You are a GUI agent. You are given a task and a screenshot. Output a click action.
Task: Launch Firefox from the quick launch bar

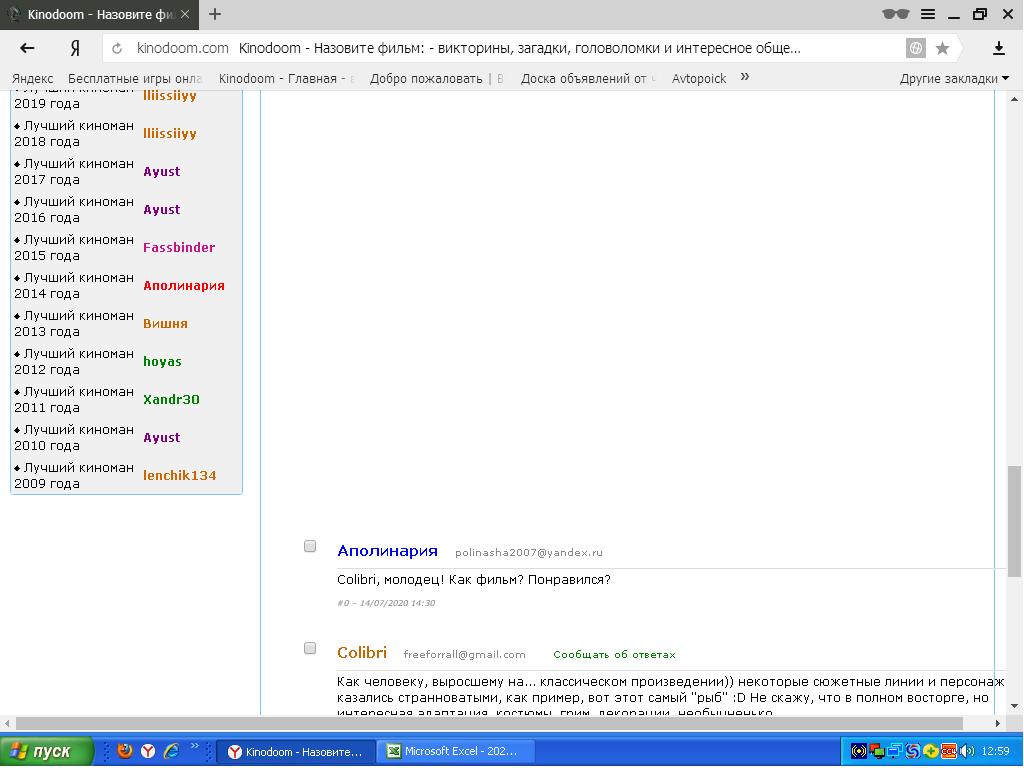point(125,751)
